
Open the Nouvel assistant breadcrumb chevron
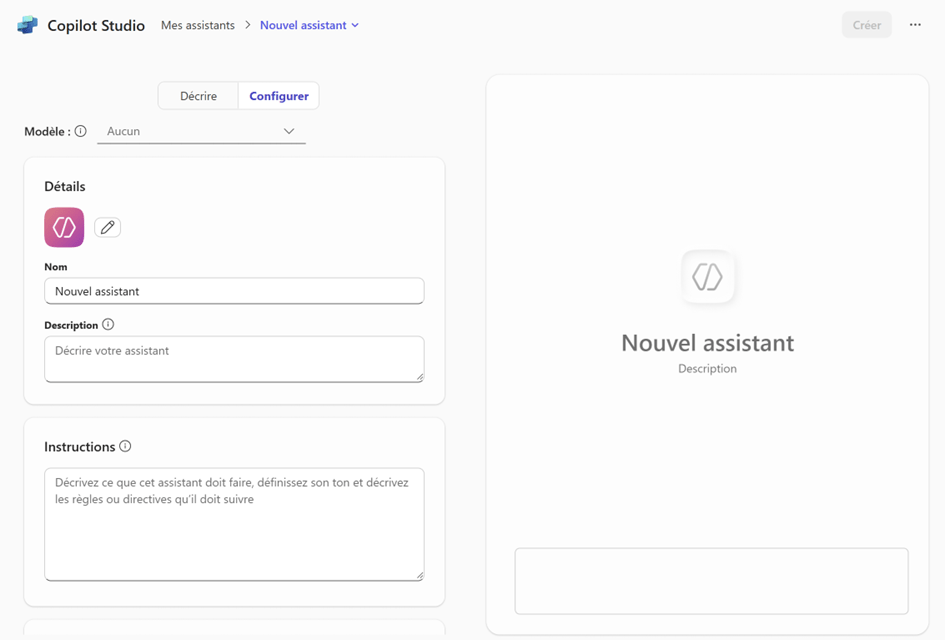(355, 26)
